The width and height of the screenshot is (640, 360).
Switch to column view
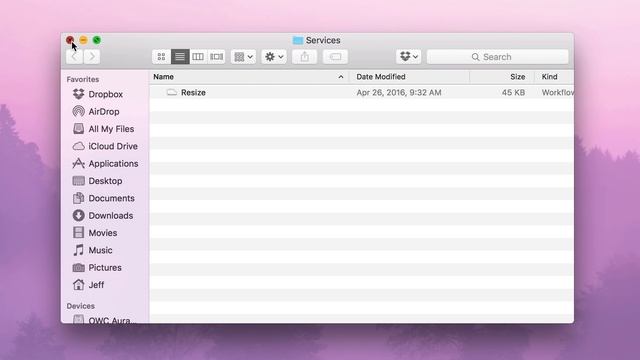click(198, 57)
